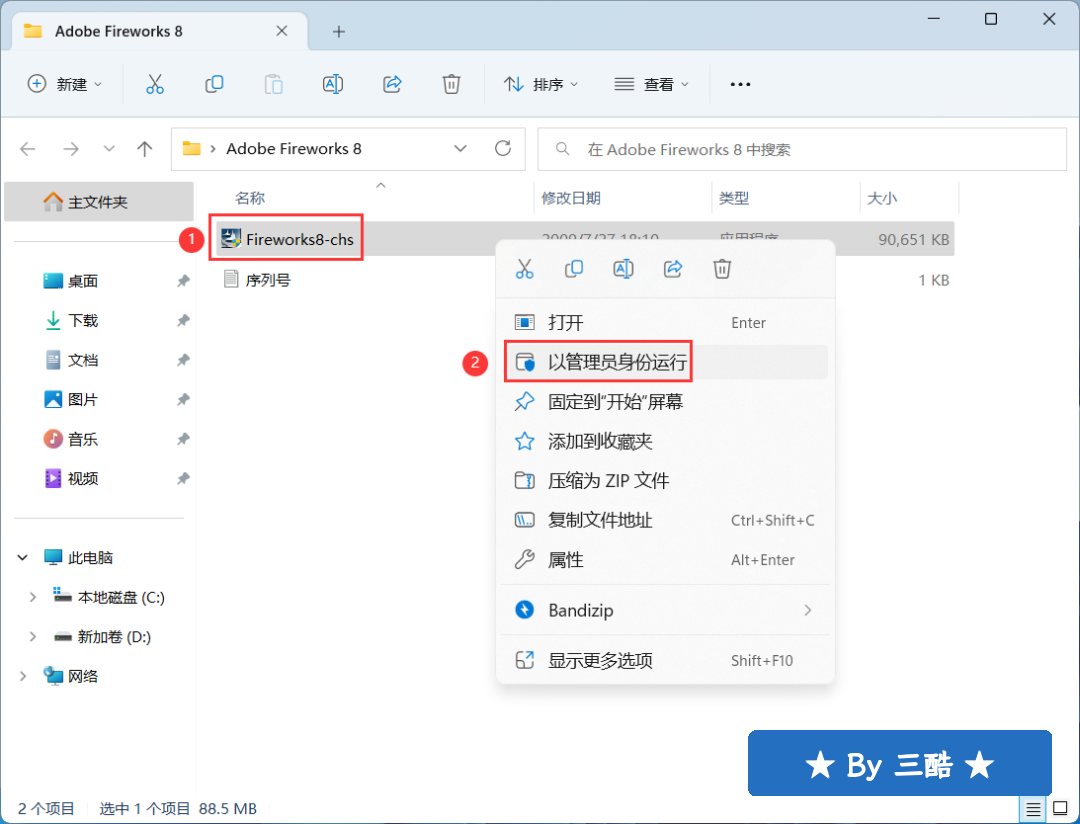
Task: Click the Delete trash icon in the toolbar
Action: coord(451,84)
